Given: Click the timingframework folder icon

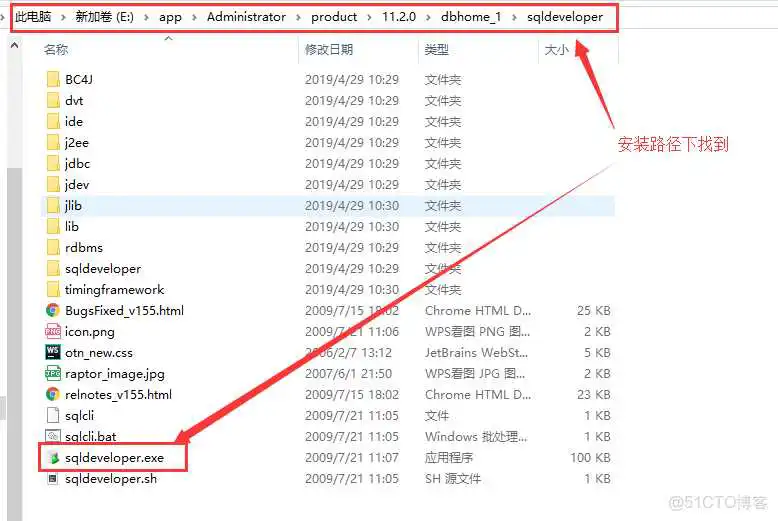Looking at the screenshot, I should 53,289.
